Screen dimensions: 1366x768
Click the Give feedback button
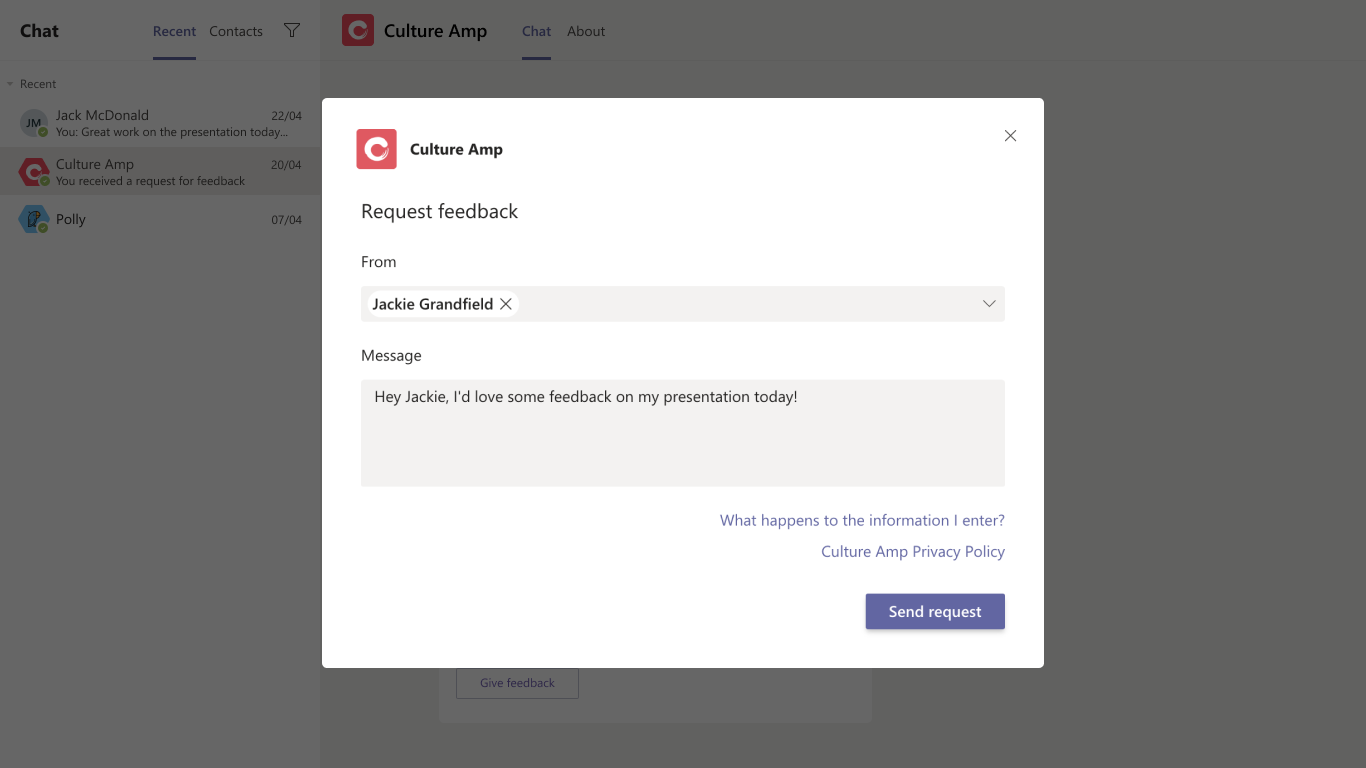point(517,683)
